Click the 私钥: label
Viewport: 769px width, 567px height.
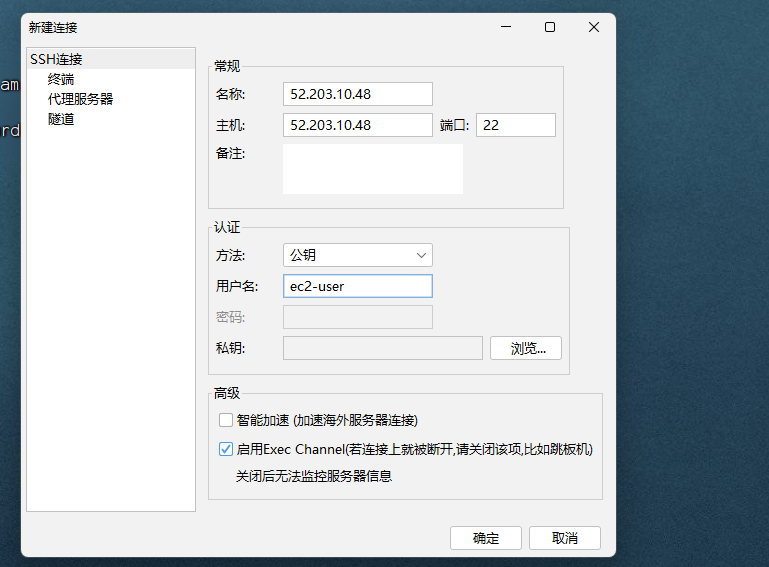tap(230, 348)
